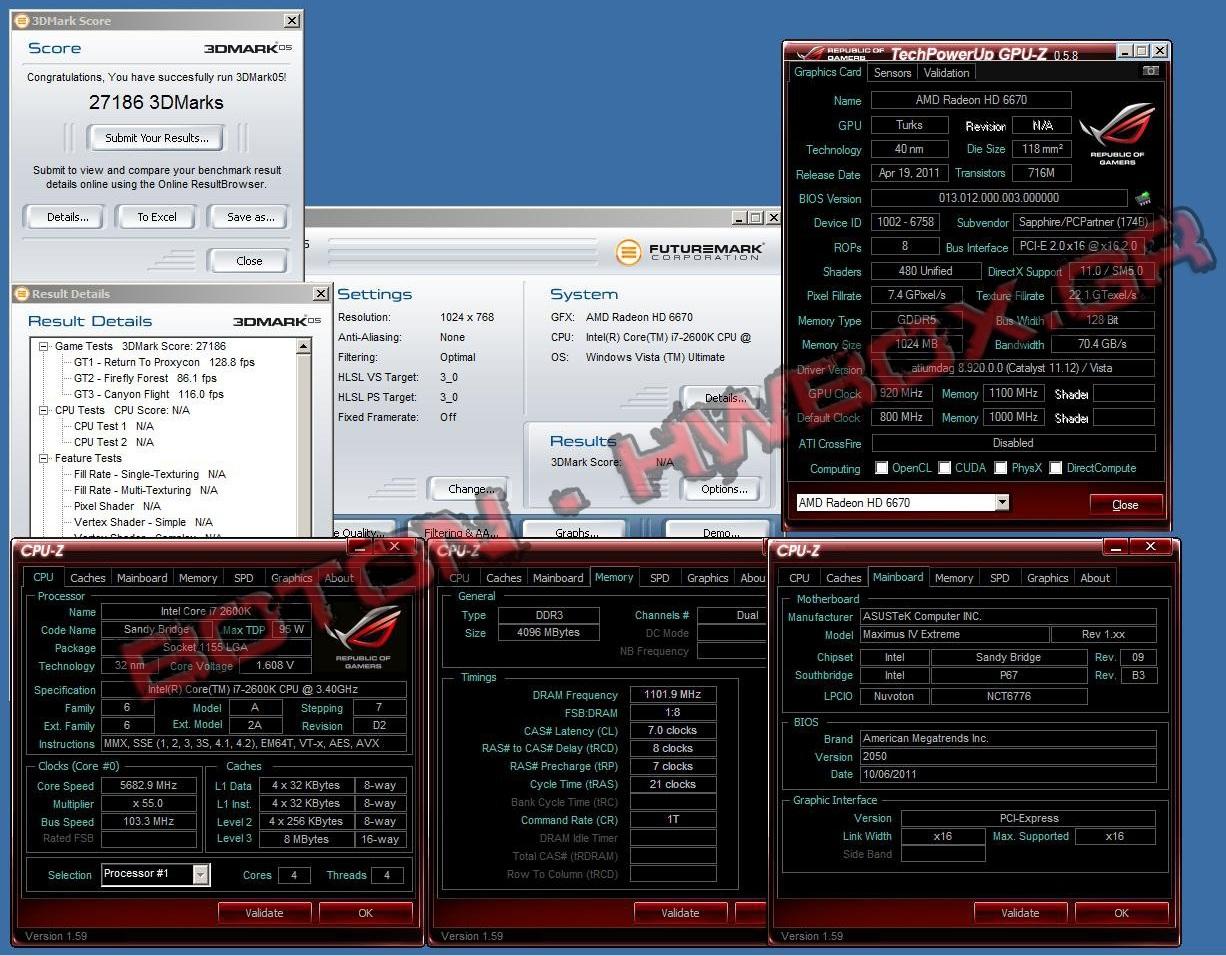Select the 'CPU Test 2' result row

(x=114, y=442)
